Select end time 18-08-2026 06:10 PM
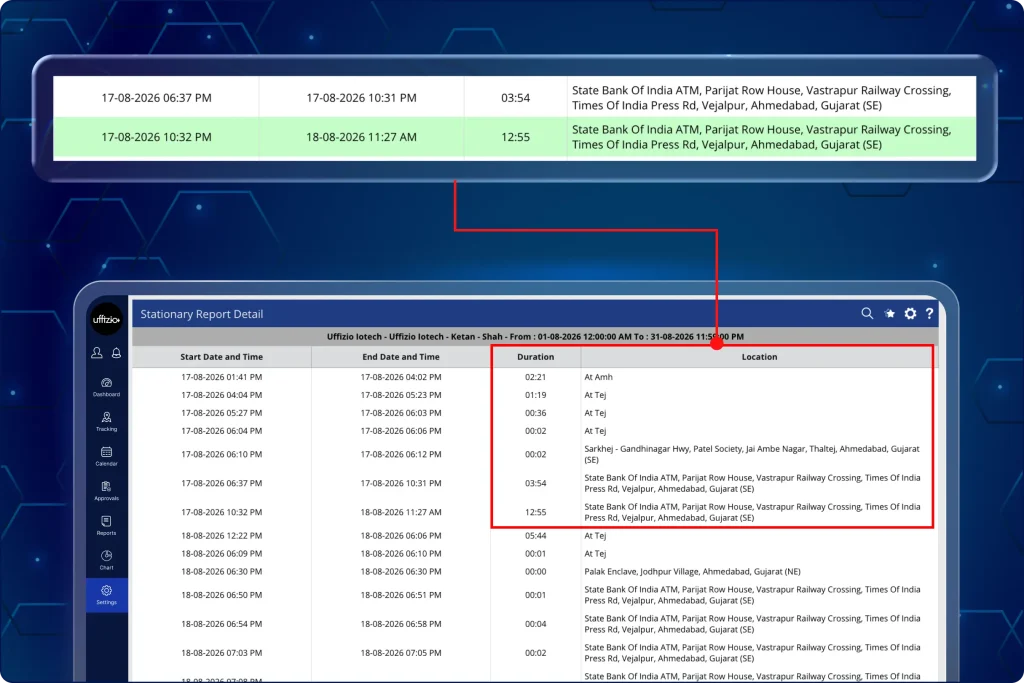 [401, 553]
